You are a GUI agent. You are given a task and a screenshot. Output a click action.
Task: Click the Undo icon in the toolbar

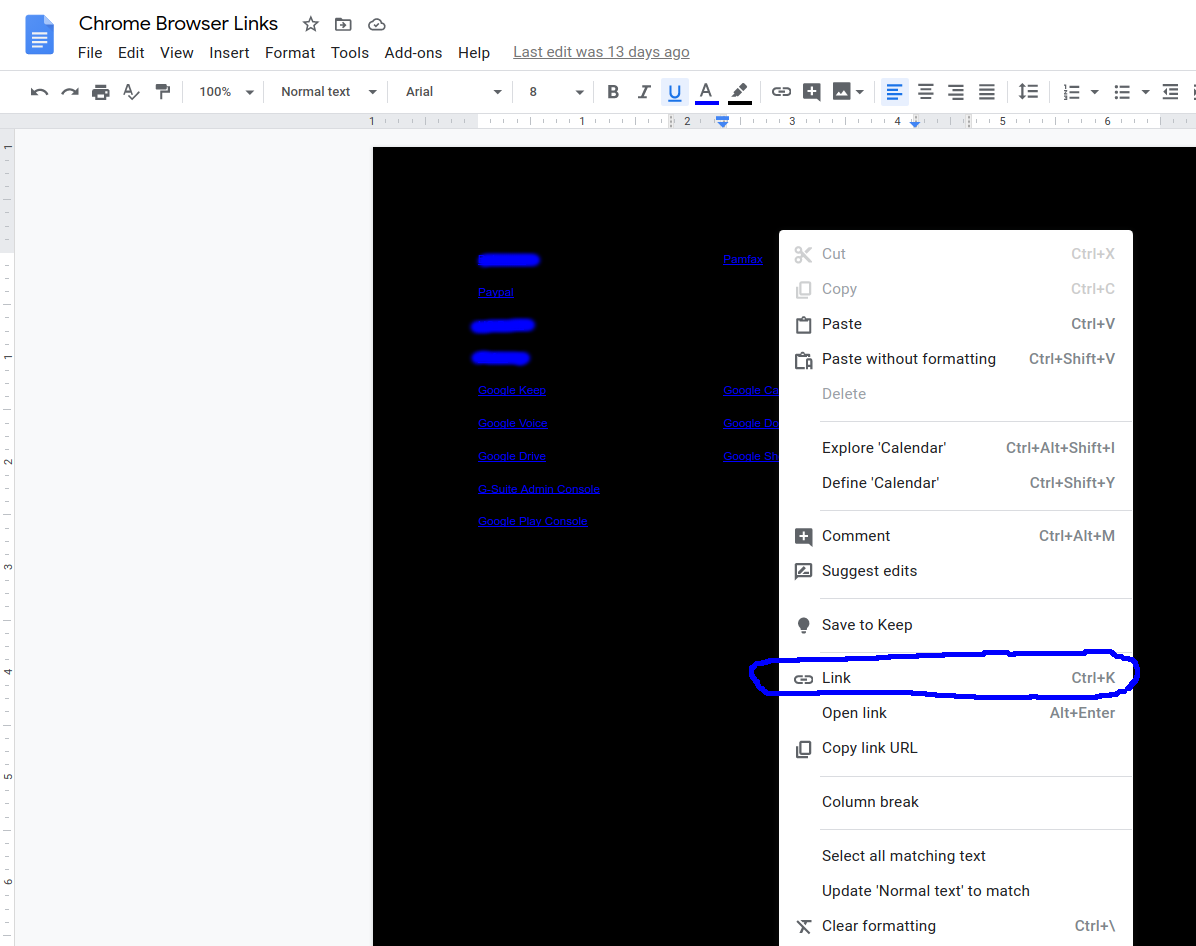click(39, 92)
